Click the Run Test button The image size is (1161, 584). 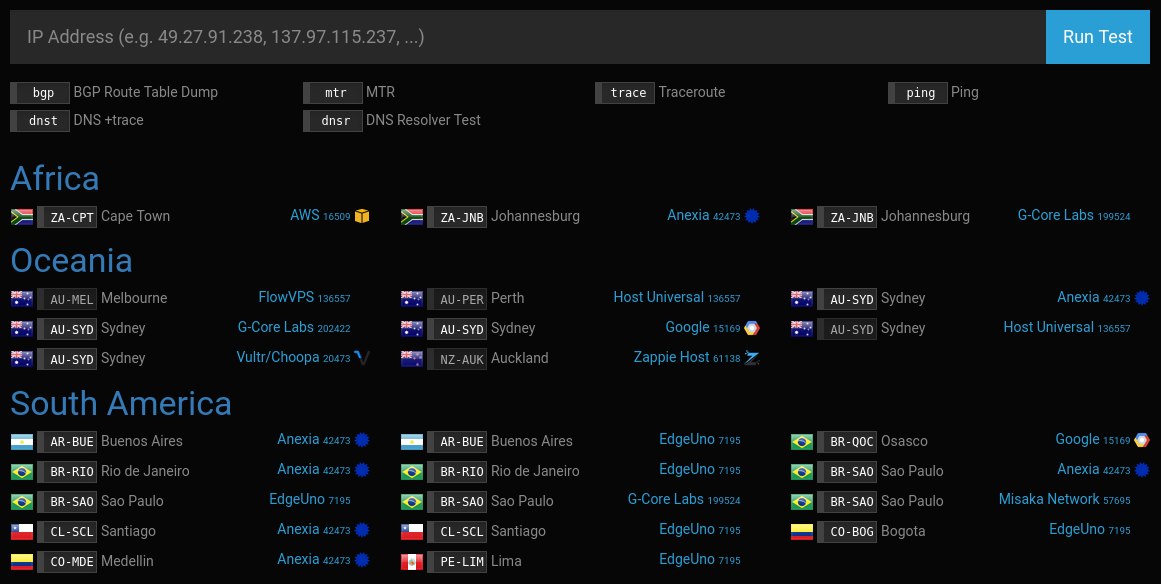coord(1097,37)
